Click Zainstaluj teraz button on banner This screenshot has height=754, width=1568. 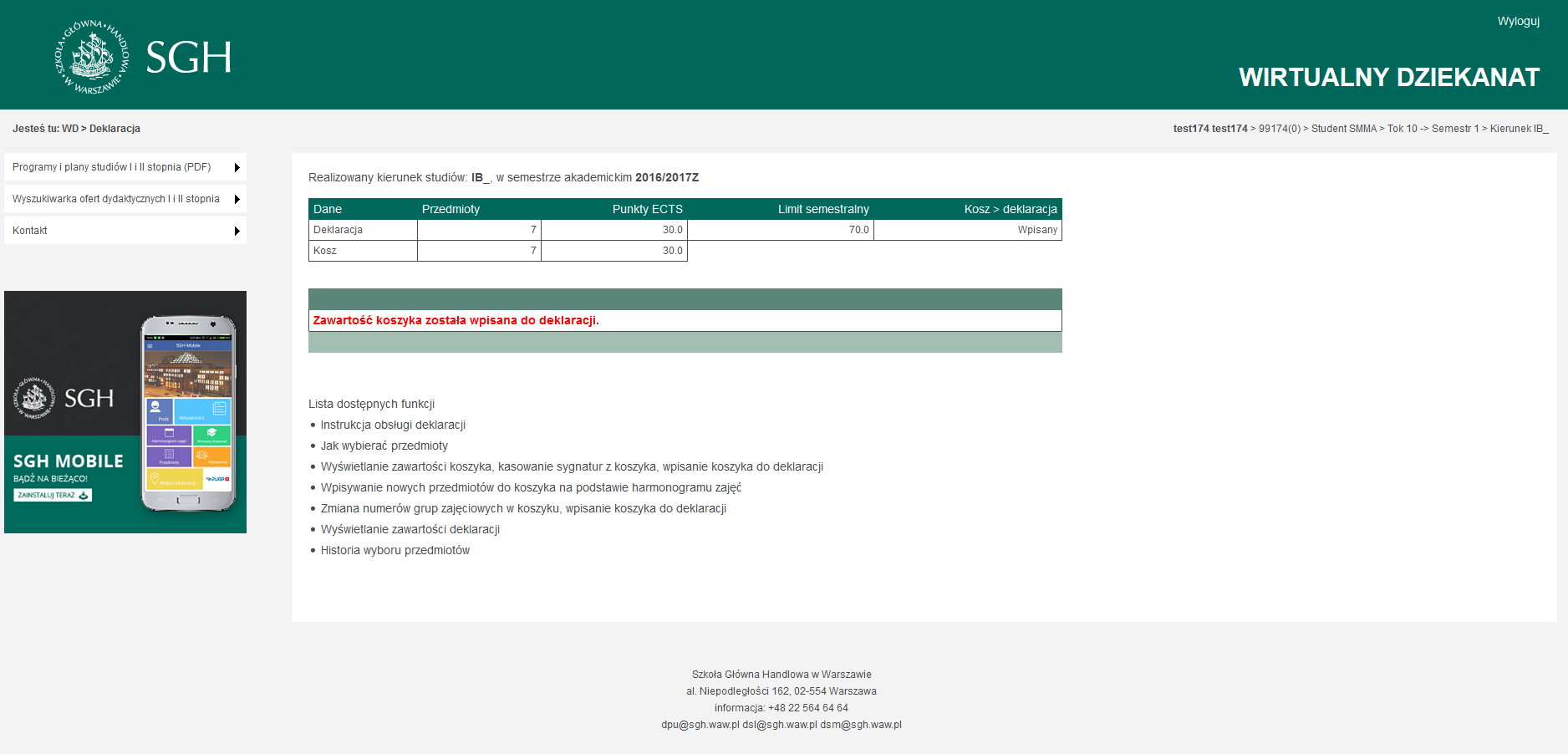coord(53,495)
